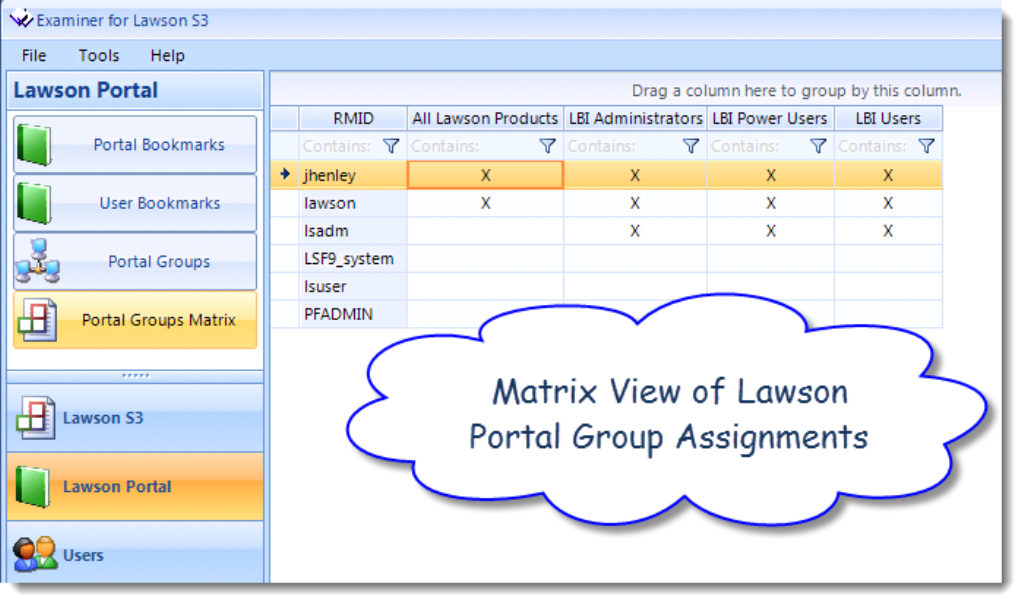Image resolution: width=1024 pixels, height=605 pixels.
Task: Select the lsuser row
Action: tap(607, 286)
